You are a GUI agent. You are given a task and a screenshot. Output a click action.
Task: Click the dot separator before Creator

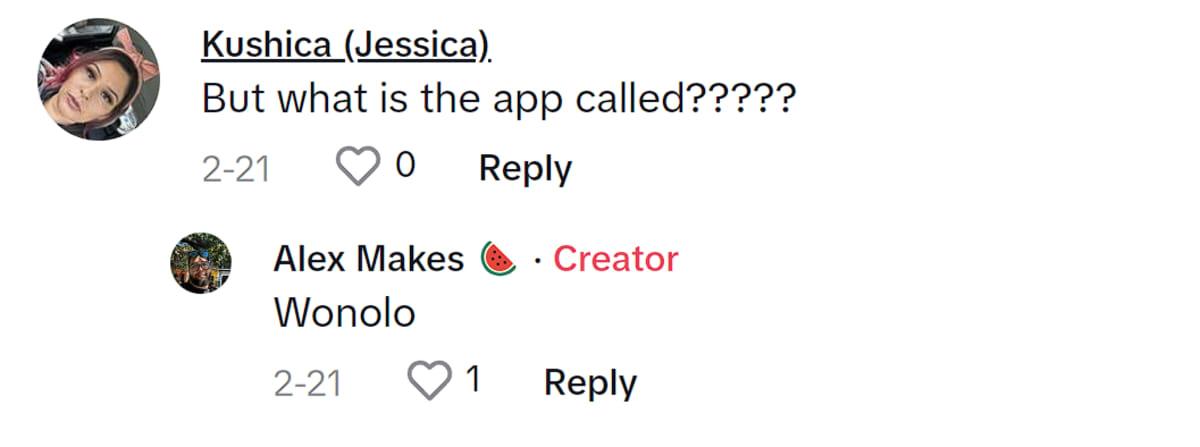click(538, 261)
